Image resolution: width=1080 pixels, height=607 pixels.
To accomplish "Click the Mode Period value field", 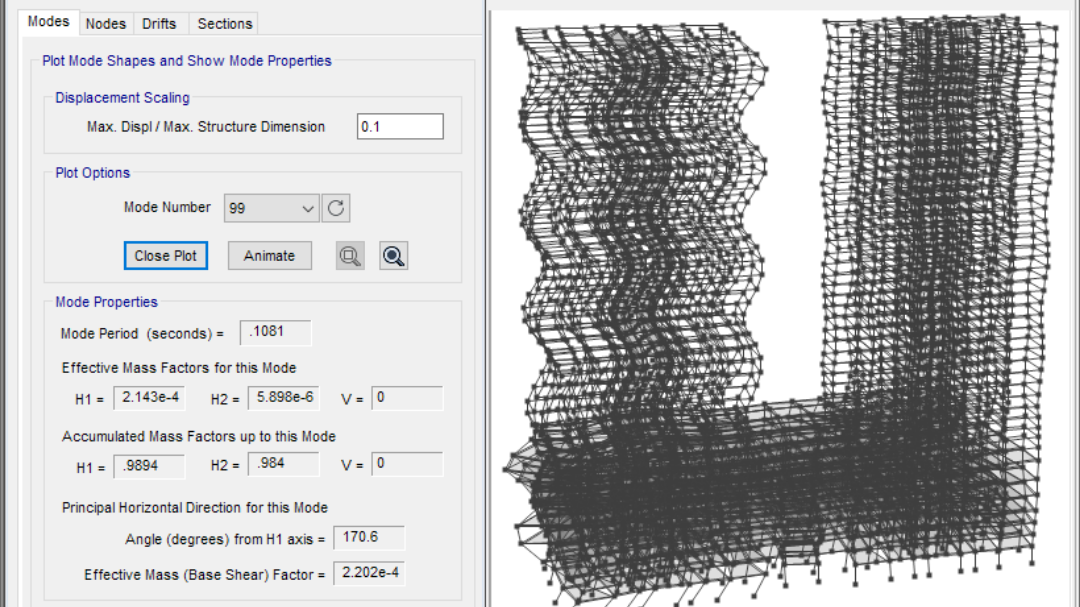I will [x=275, y=333].
